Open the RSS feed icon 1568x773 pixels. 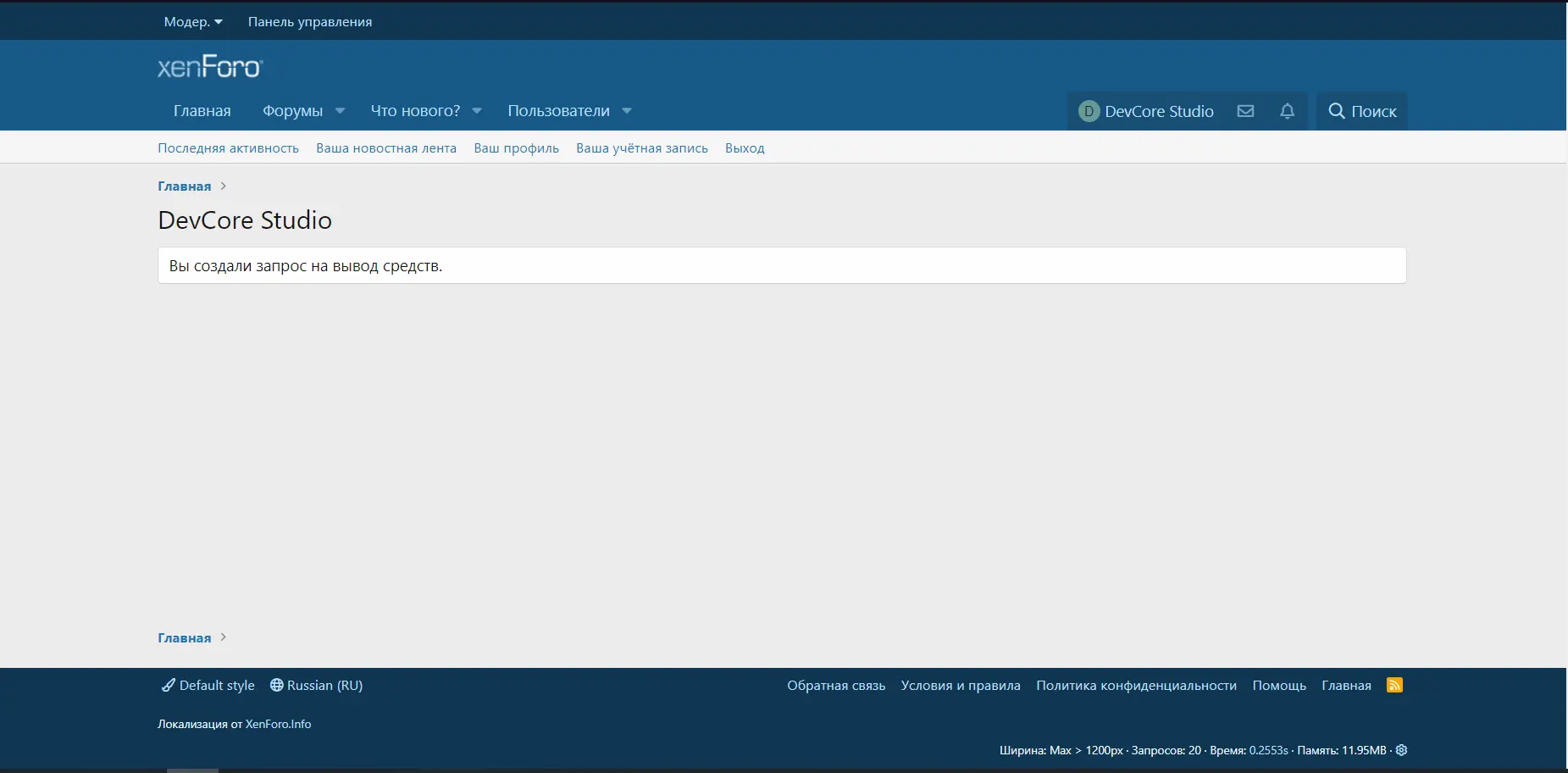(1394, 685)
